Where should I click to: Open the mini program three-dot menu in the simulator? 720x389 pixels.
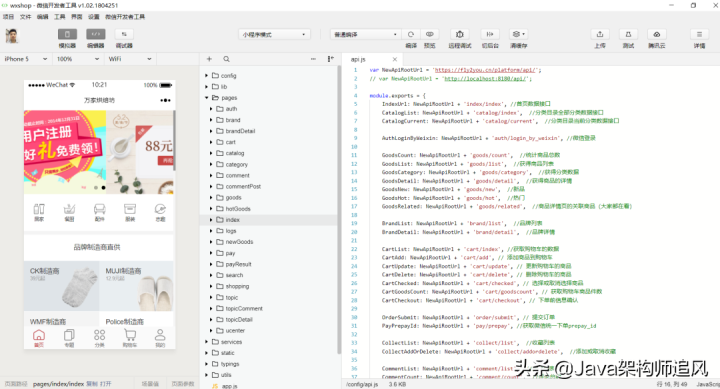(165, 100)
